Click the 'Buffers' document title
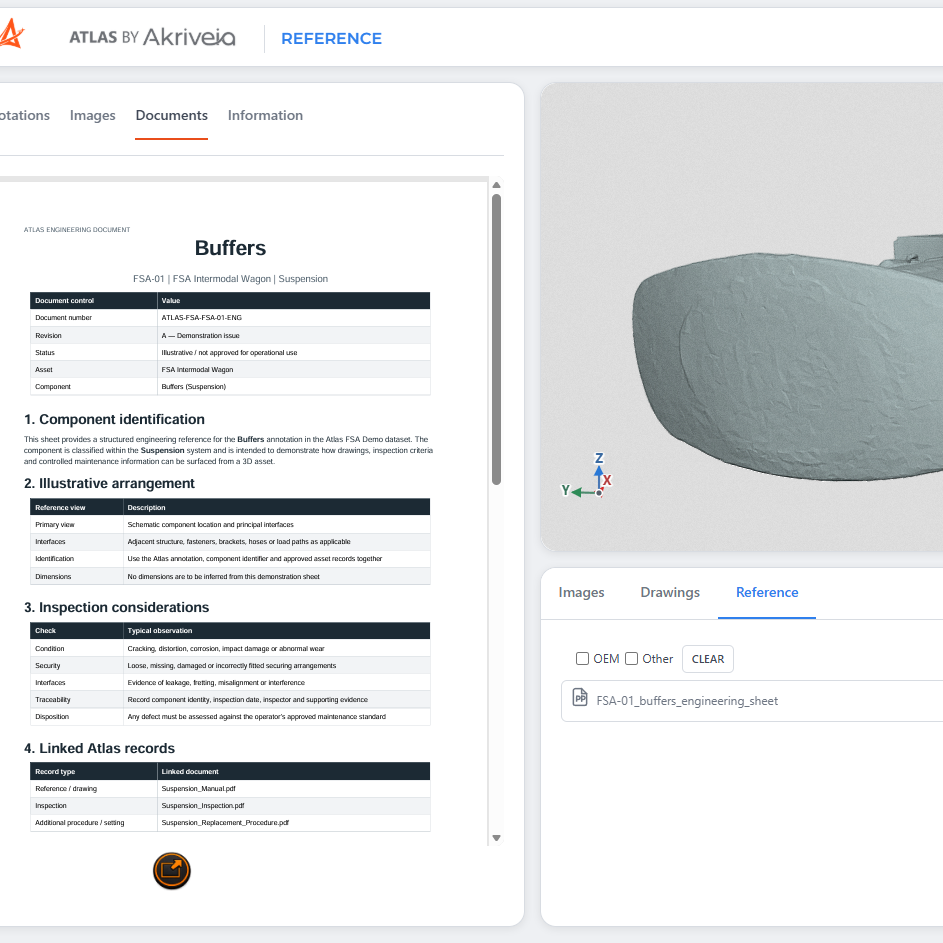The height and width of the screenshot is (943, 943). pos(230,248)
